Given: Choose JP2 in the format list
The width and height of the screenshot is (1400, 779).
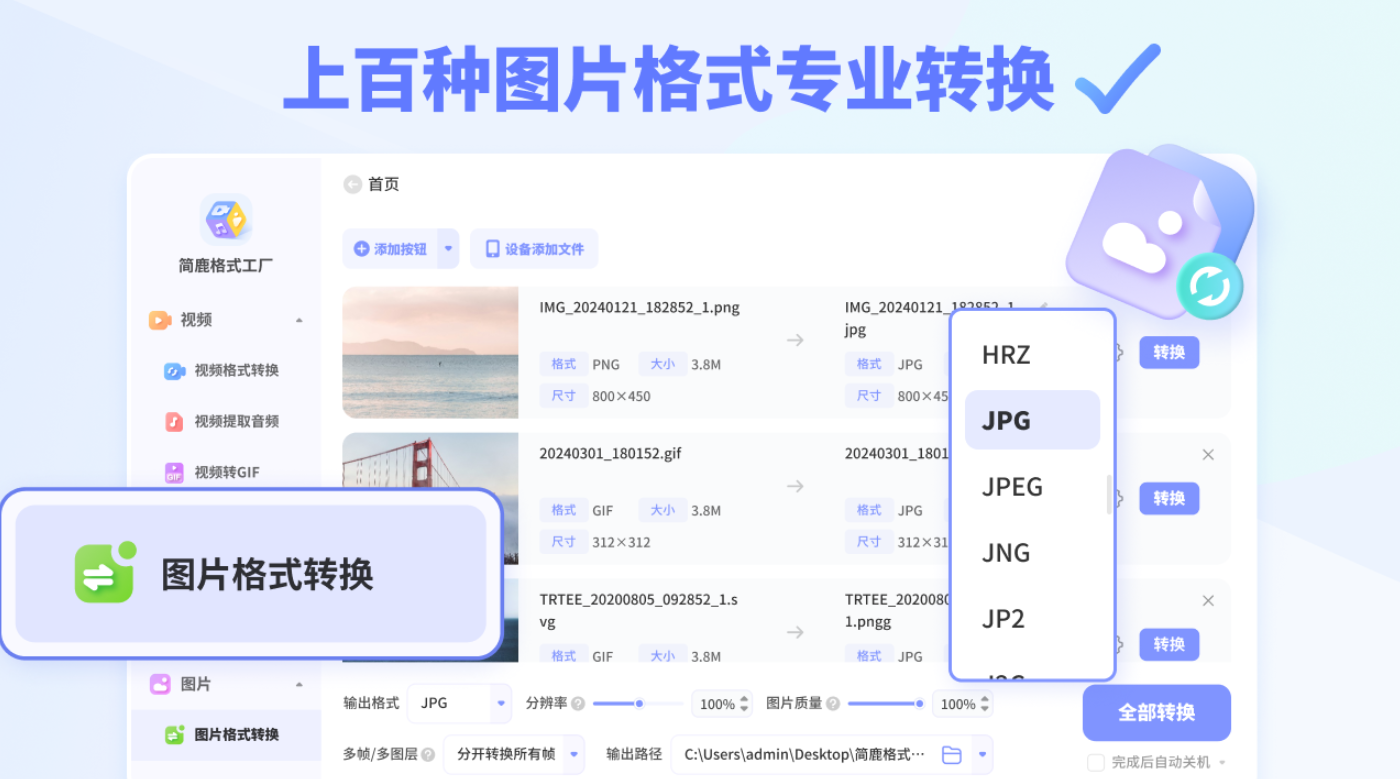Looking at the screenshot, I should pyautogui.click(x=1032, y=618).
